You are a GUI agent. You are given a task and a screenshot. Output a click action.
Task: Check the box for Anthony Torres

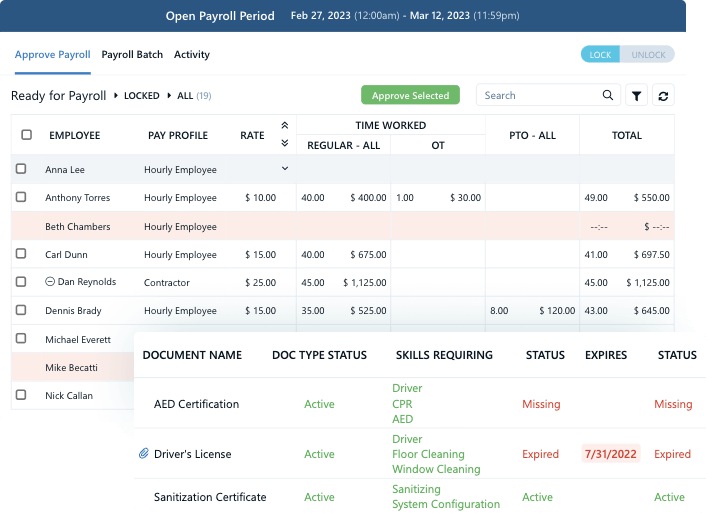[21, 198]
